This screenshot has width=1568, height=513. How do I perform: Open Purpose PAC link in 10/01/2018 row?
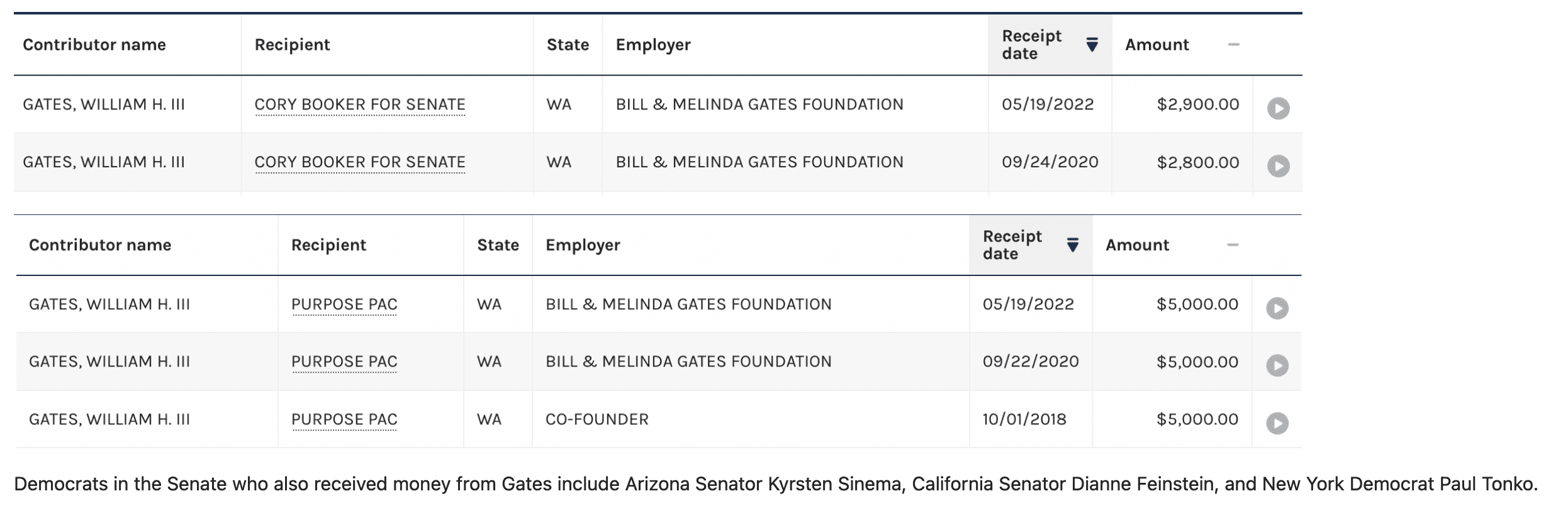pyautogui.click(x=344, y=419)
